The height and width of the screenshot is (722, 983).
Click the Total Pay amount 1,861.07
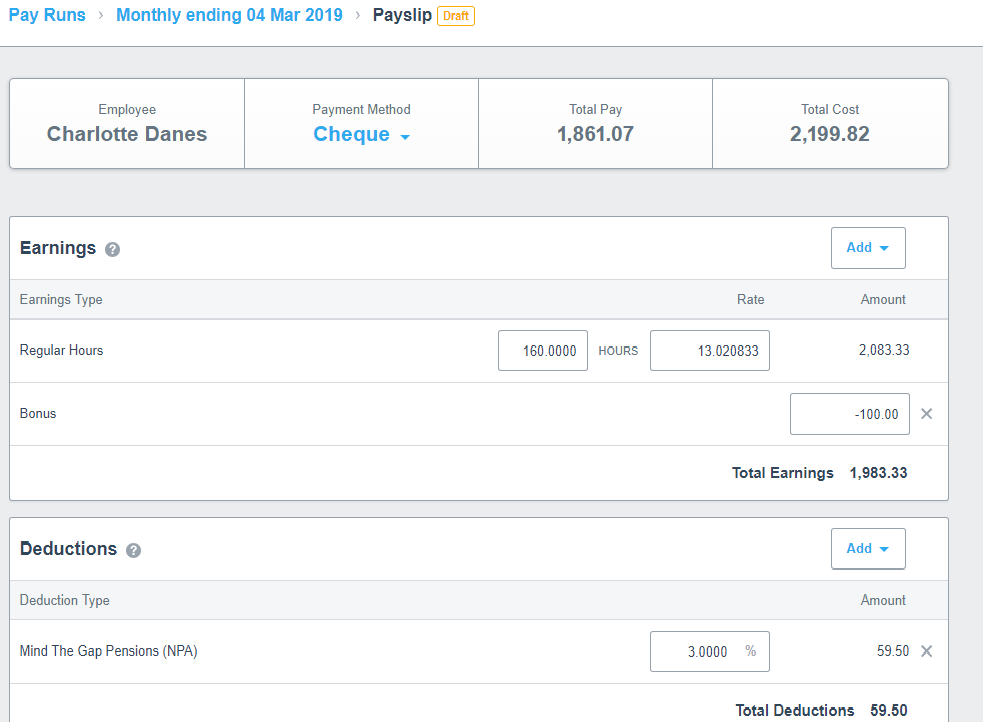point(595,134)
